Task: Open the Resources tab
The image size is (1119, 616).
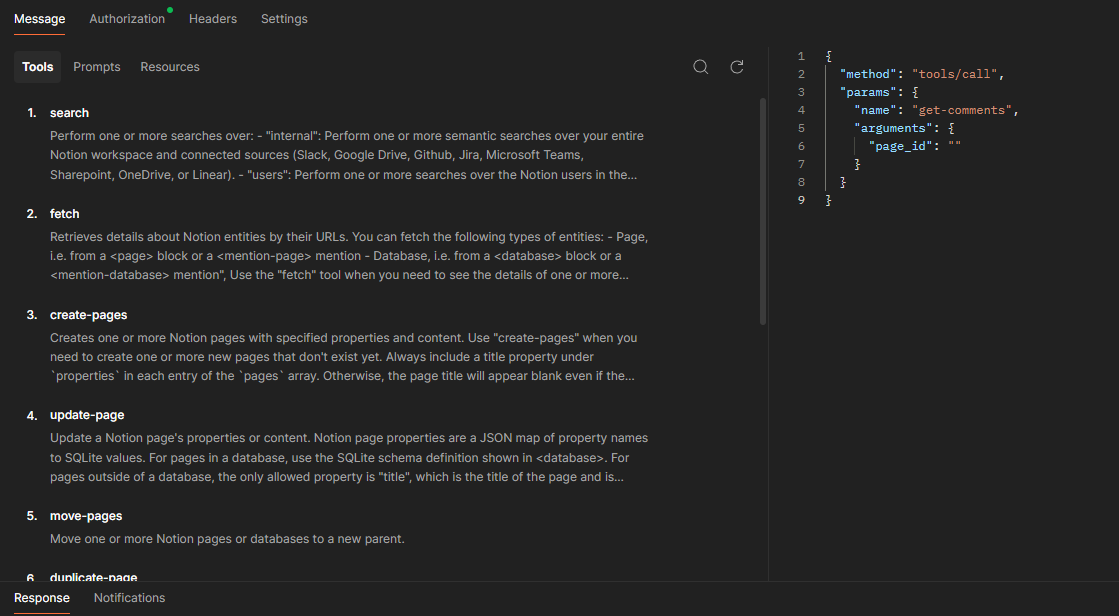Action: pyautogui.click(x=169, y=66)
